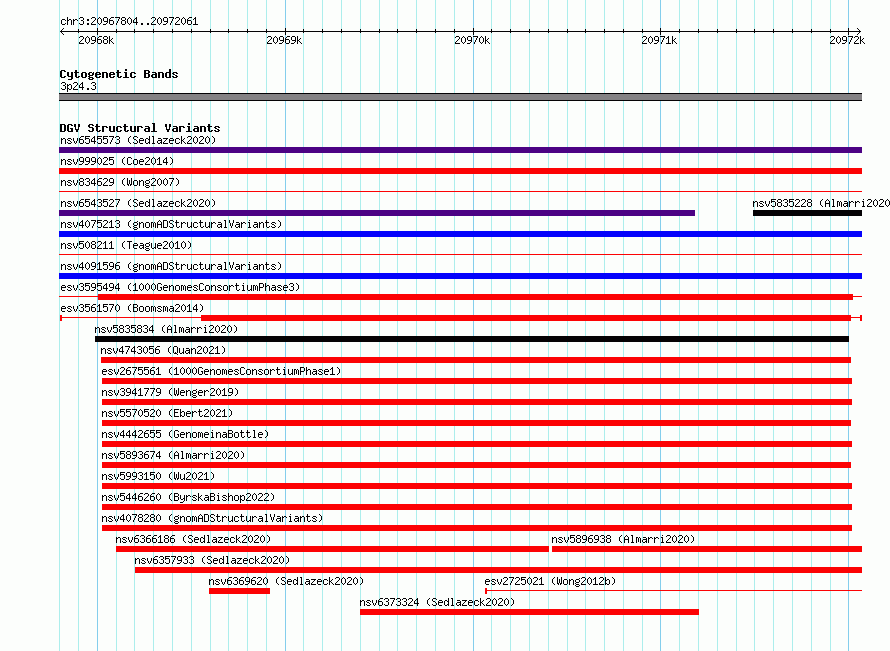Select the red nsv6357933 variant bar
Image resolution: width=890 pixels, height=651 pixels.
(498, 570)
